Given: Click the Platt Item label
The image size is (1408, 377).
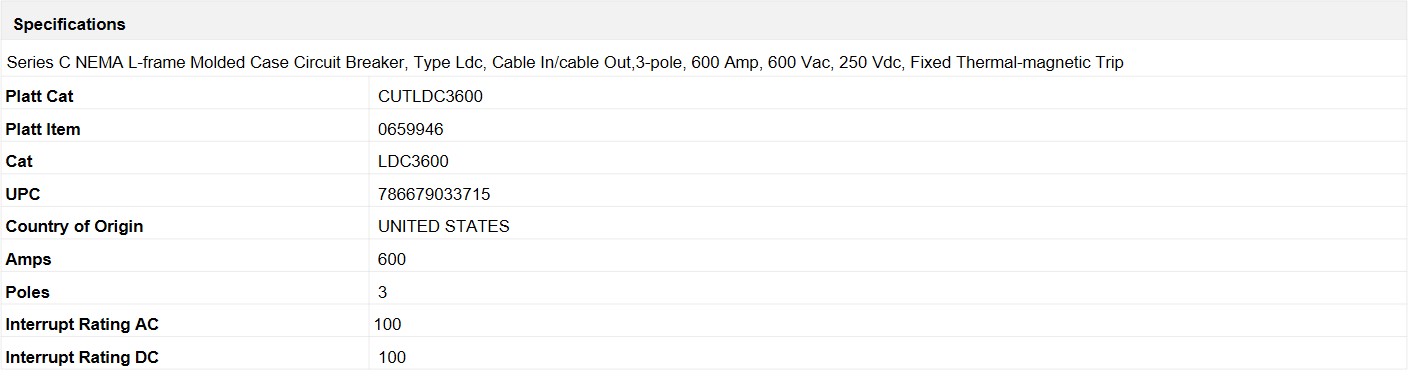Looking at the screenshot, I should click(43, 129).
